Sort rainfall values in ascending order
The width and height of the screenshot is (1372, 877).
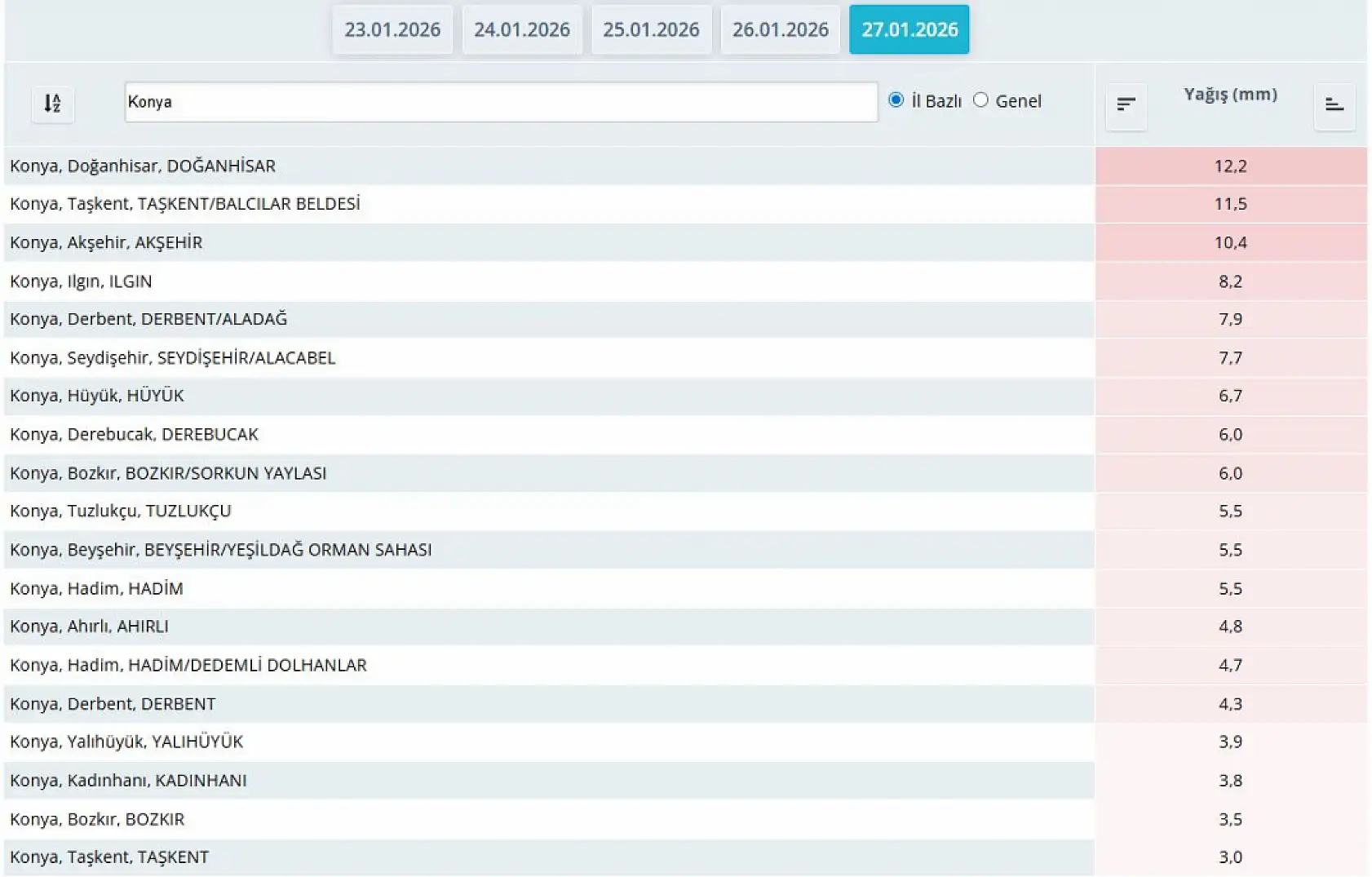pyautogui.click(x=1334, y=105)
